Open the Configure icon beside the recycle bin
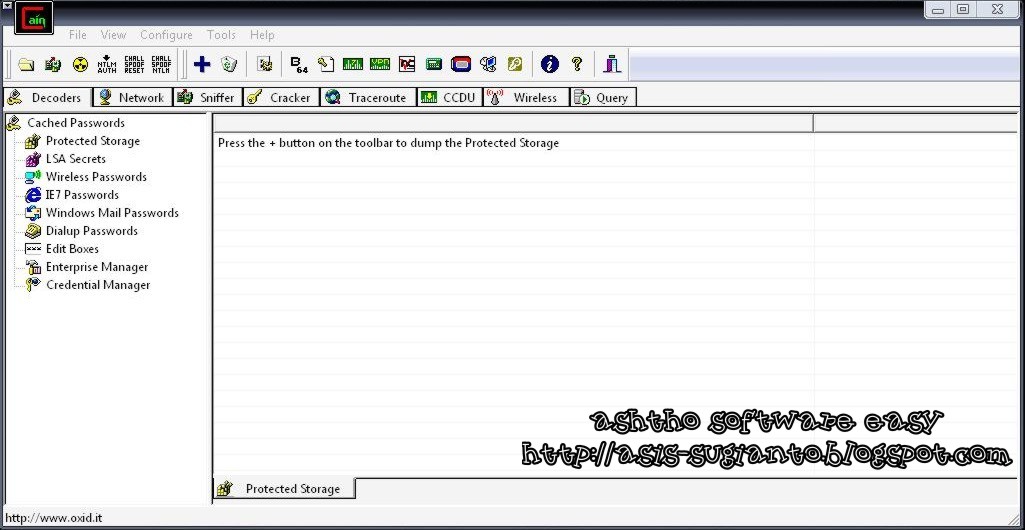This screenshot has height=530, width=1025. click(x=265, y=64)
